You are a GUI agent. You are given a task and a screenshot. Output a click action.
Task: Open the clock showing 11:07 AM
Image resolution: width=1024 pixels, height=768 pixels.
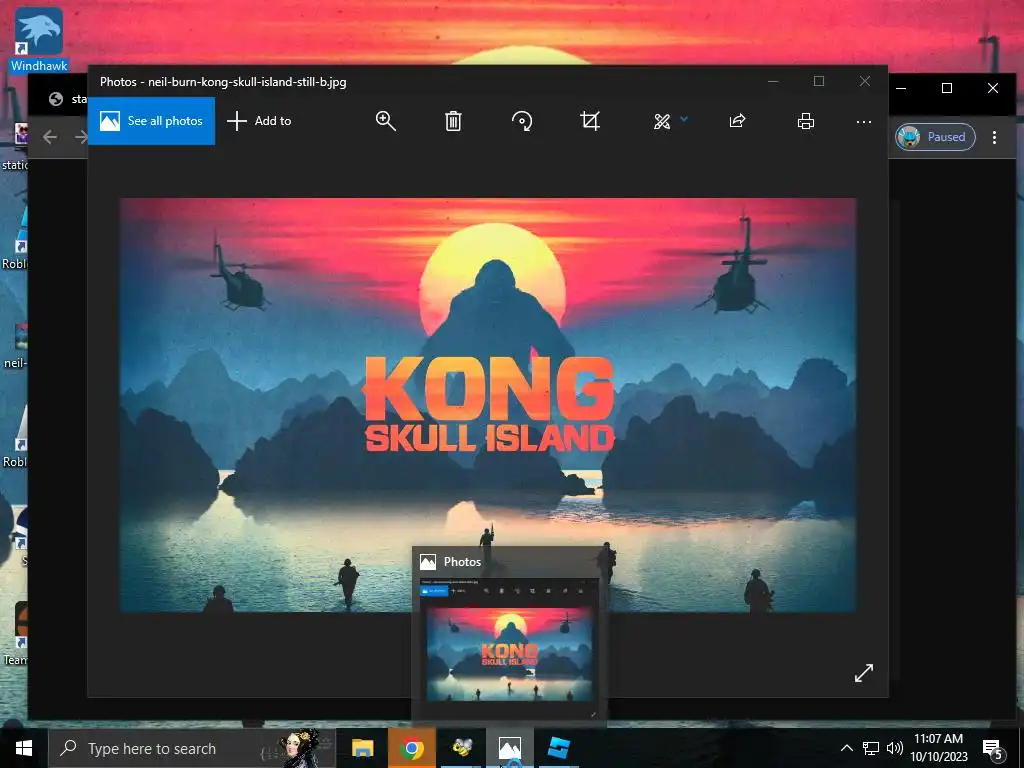click(938, 748)
